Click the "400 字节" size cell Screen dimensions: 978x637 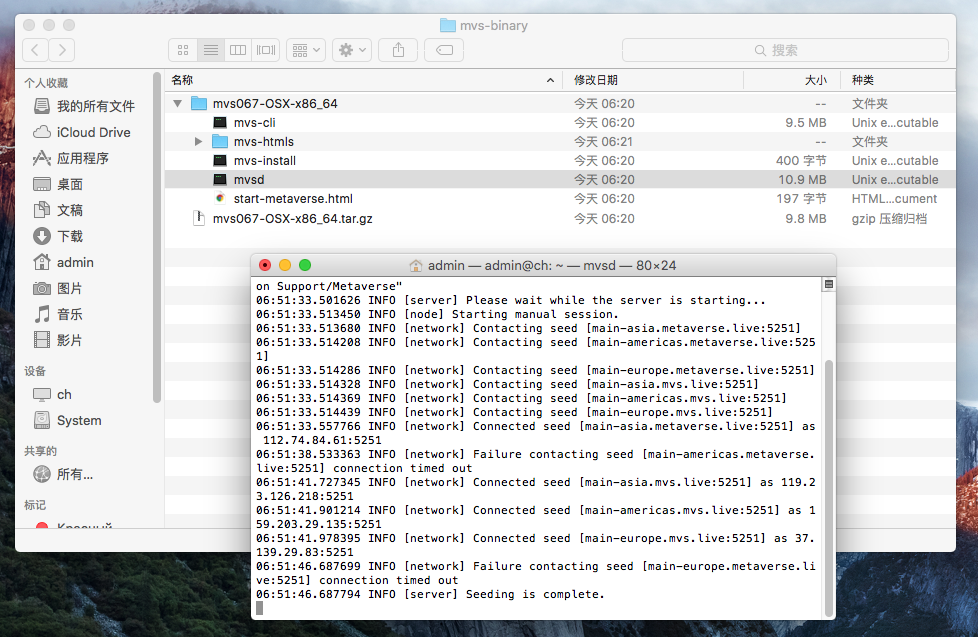(x=801, y=161)
